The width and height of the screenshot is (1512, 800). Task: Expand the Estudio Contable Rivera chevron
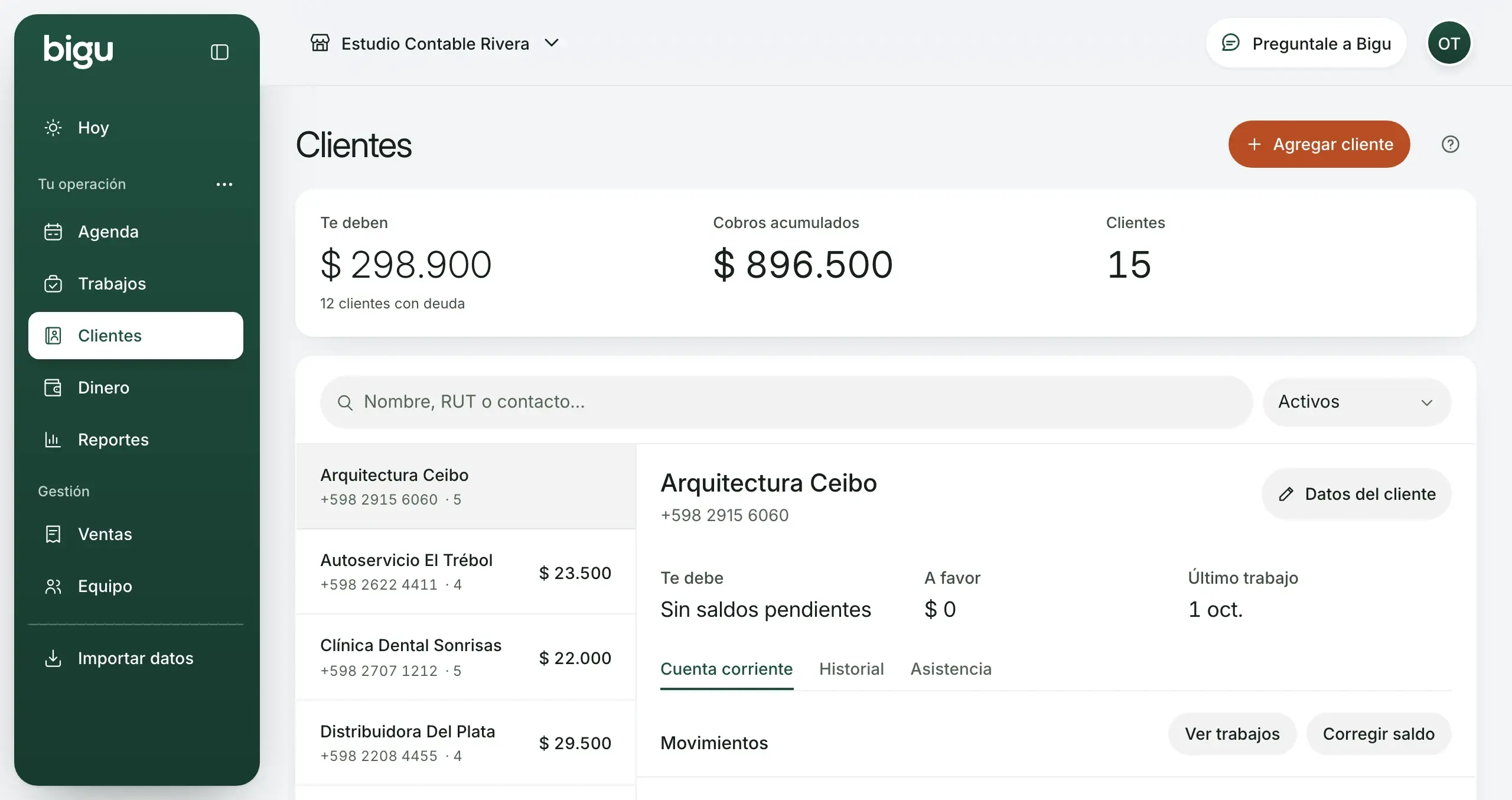(552, 43)
